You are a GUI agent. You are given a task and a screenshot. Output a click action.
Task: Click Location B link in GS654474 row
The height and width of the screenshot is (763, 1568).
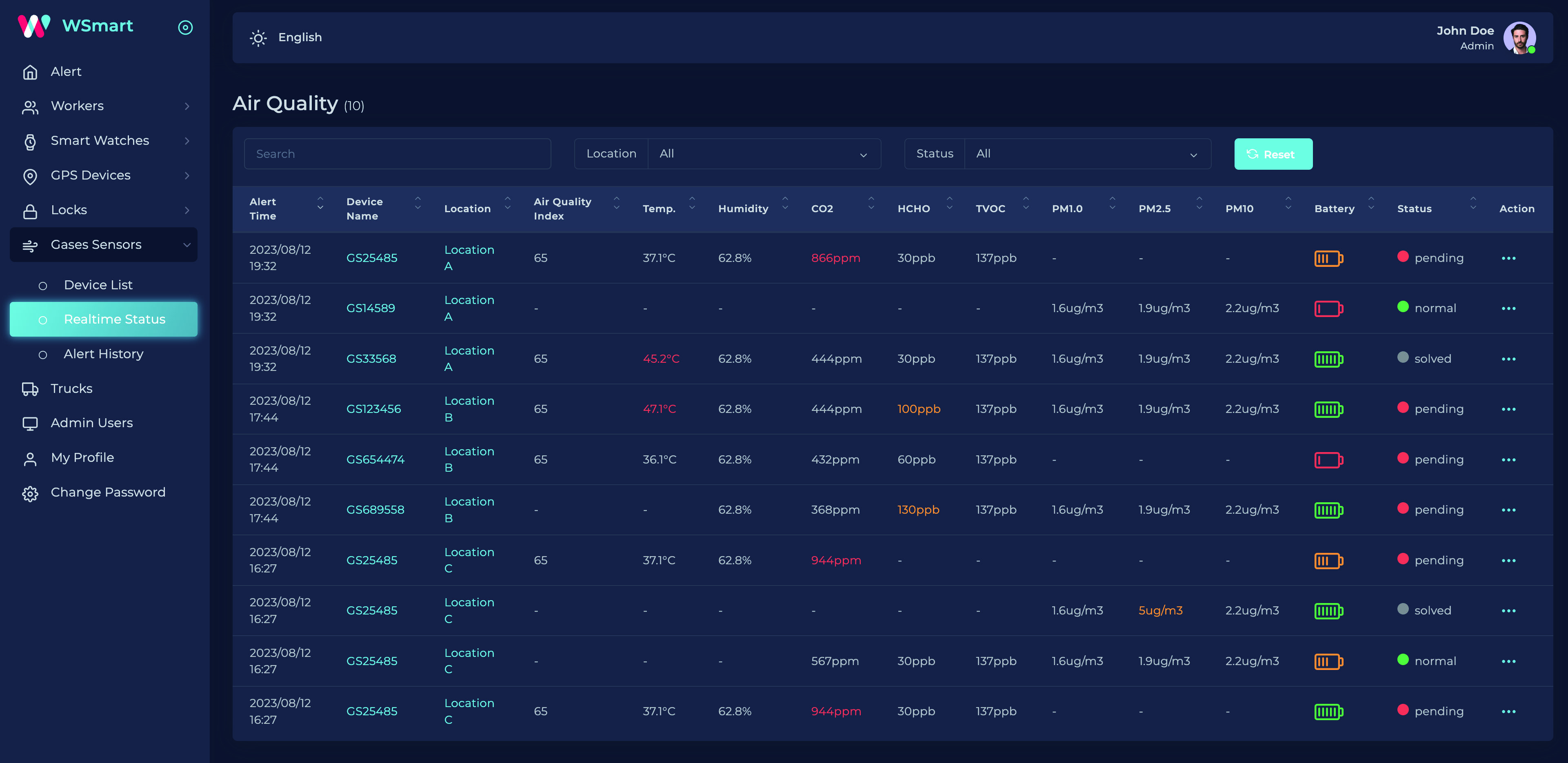469,459
